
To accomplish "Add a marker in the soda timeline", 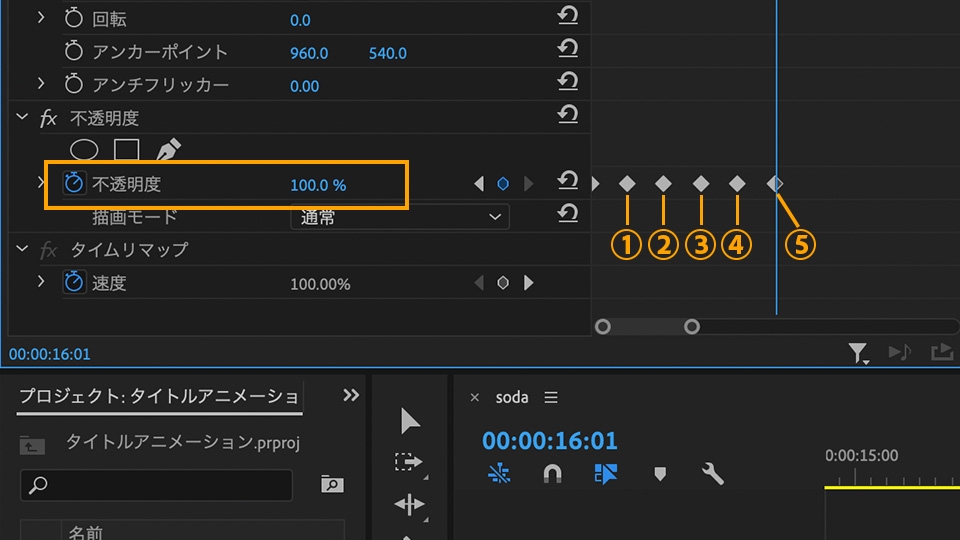I will (660, 473).
